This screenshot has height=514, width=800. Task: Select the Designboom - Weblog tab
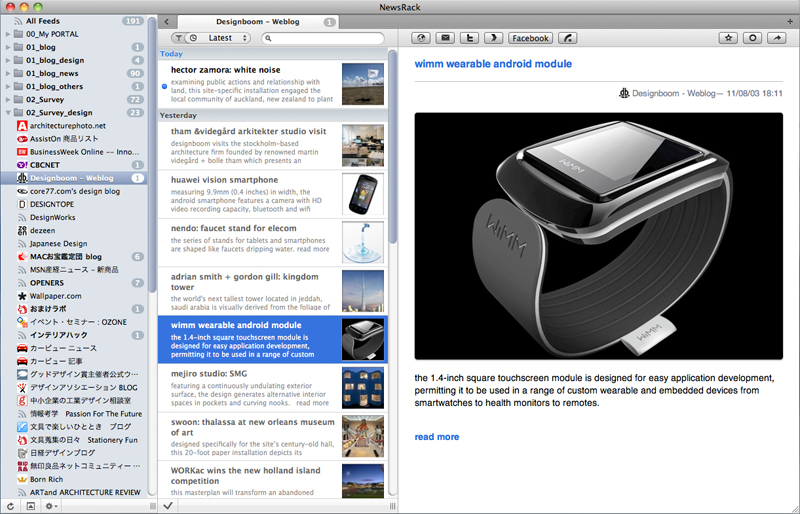click(x=257, y=21)
